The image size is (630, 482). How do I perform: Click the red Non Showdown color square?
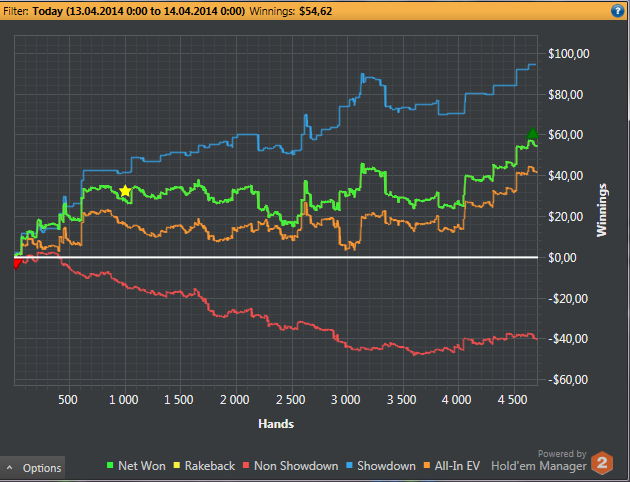click(x=246, y=466)
